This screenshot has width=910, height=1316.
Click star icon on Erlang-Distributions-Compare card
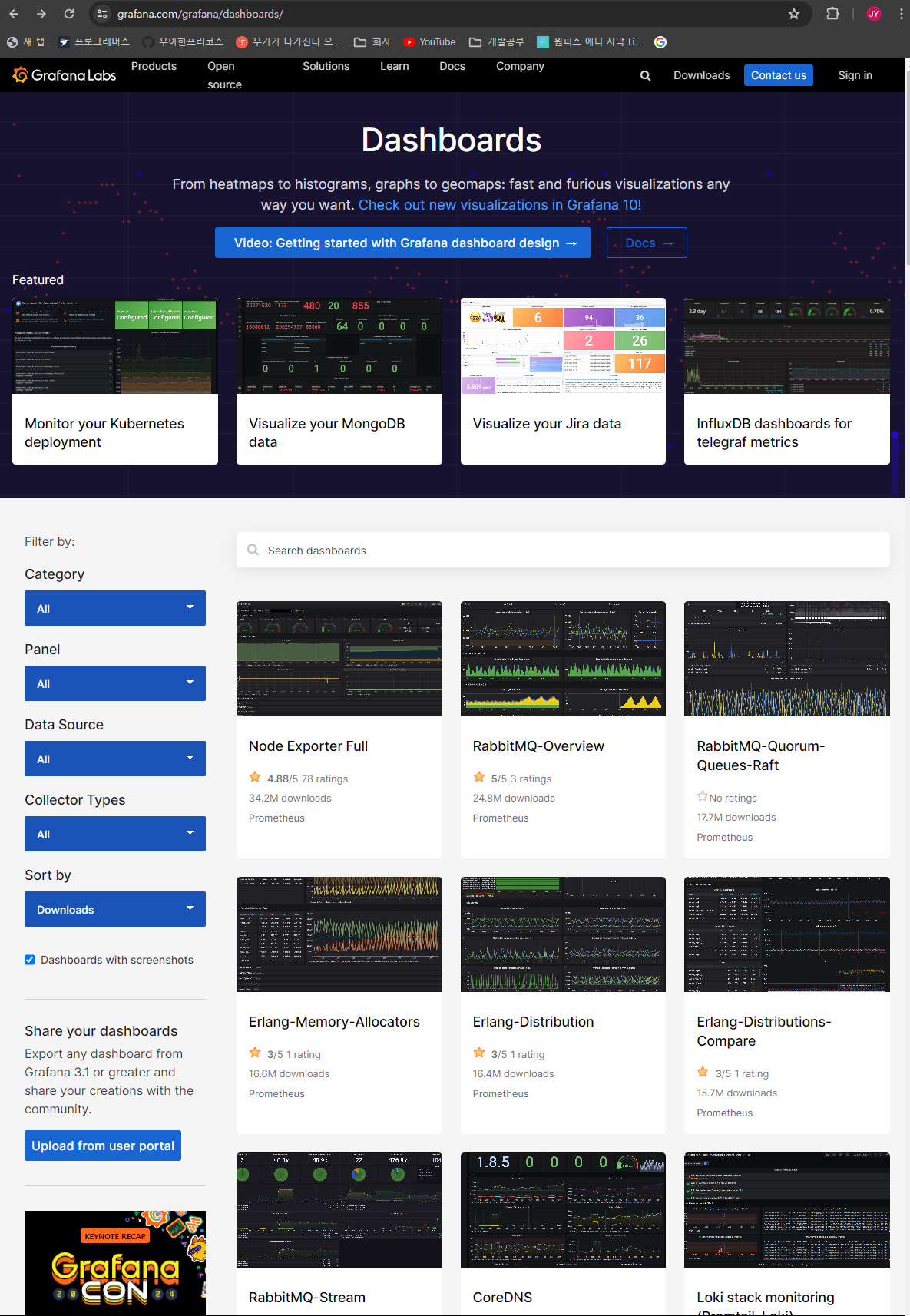[x=703, y=1072]
